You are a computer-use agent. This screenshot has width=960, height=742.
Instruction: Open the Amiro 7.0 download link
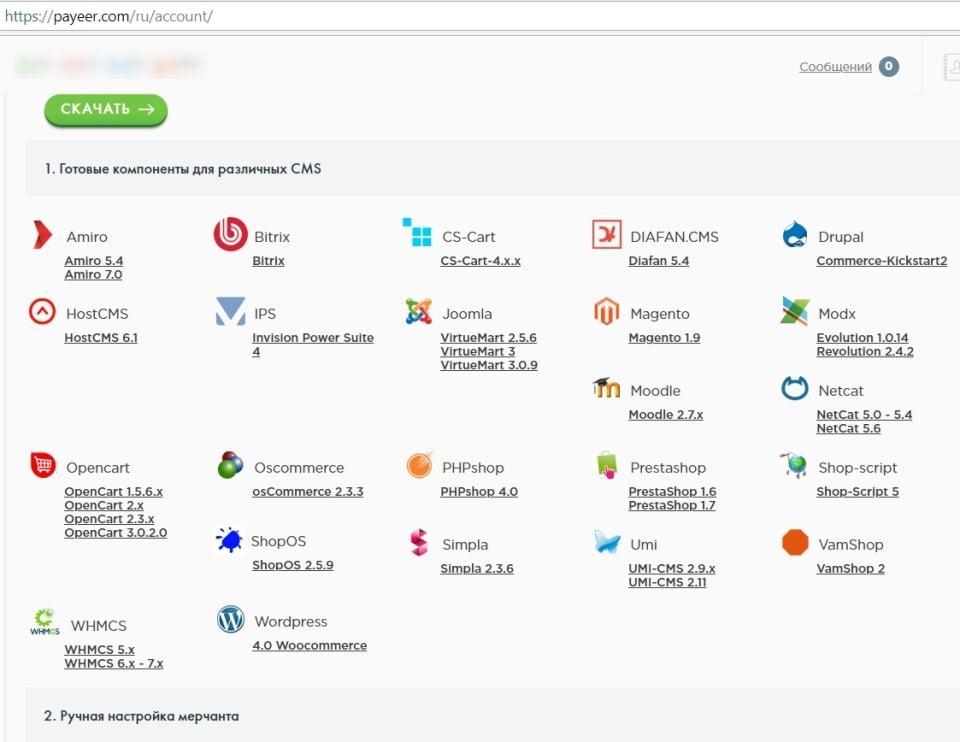[93, 275]
